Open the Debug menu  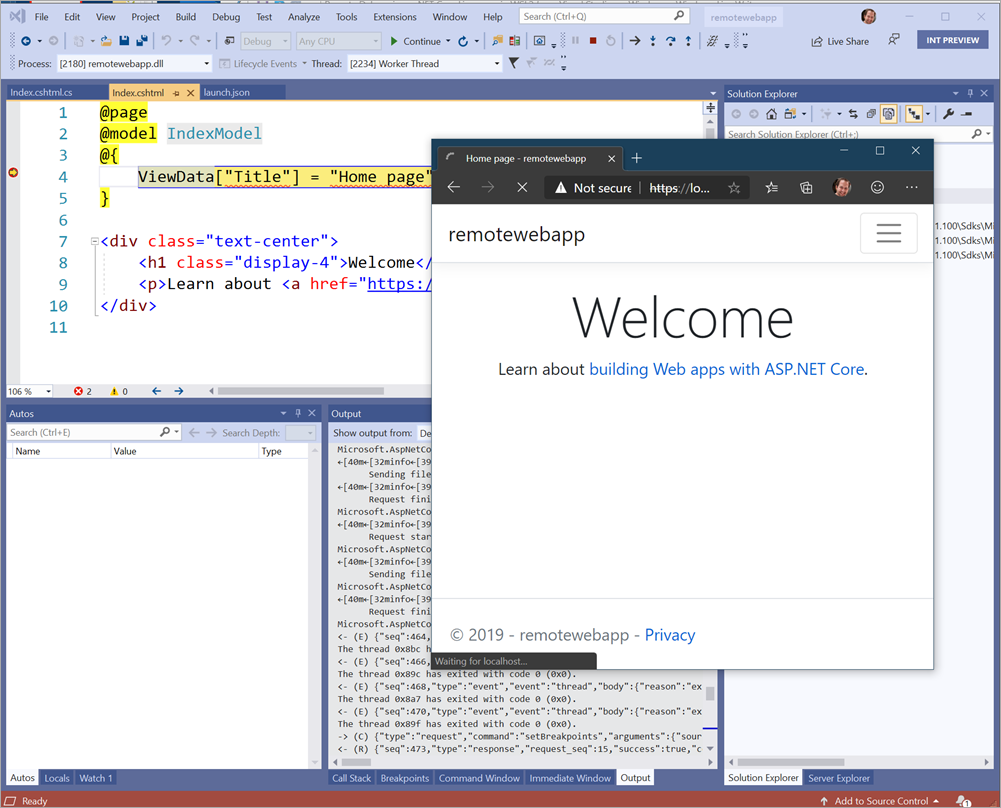(226, 16)
